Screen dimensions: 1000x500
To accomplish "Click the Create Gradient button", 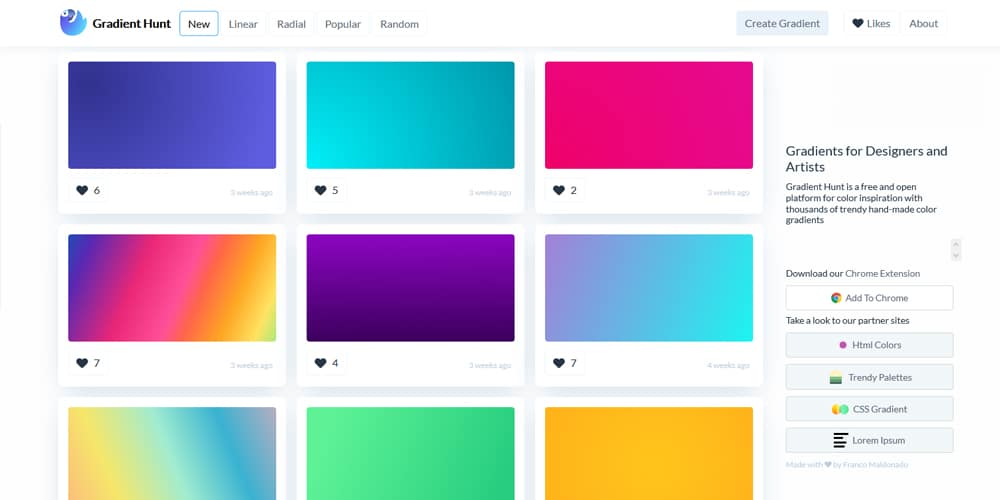I will (782, 23).
